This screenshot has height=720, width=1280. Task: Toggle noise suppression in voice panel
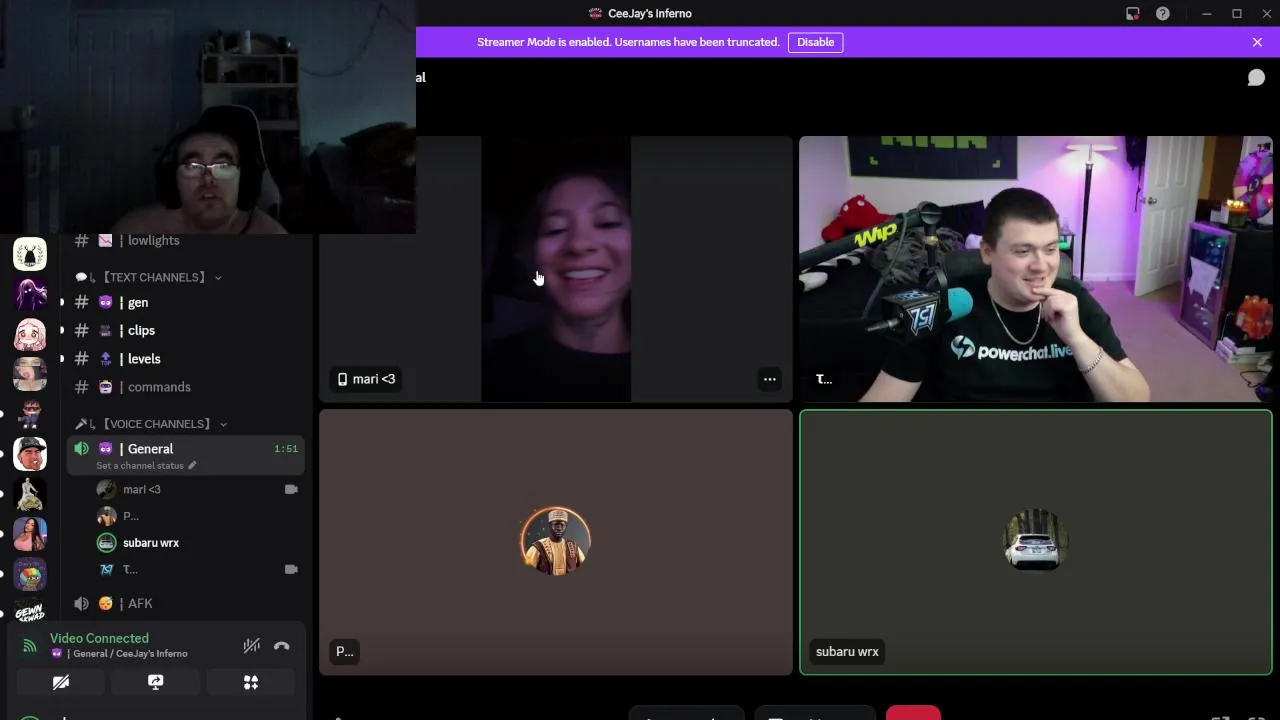[251, 646]
